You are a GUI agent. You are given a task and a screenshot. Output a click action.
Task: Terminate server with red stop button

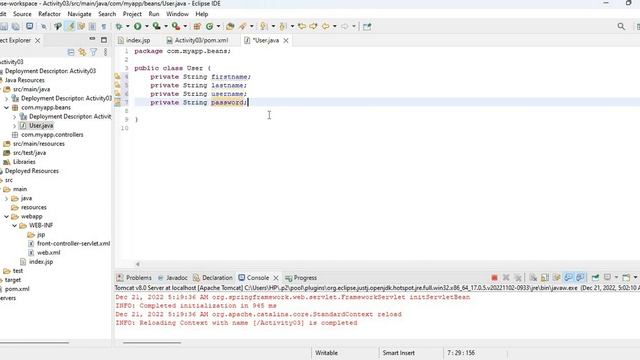494,278
